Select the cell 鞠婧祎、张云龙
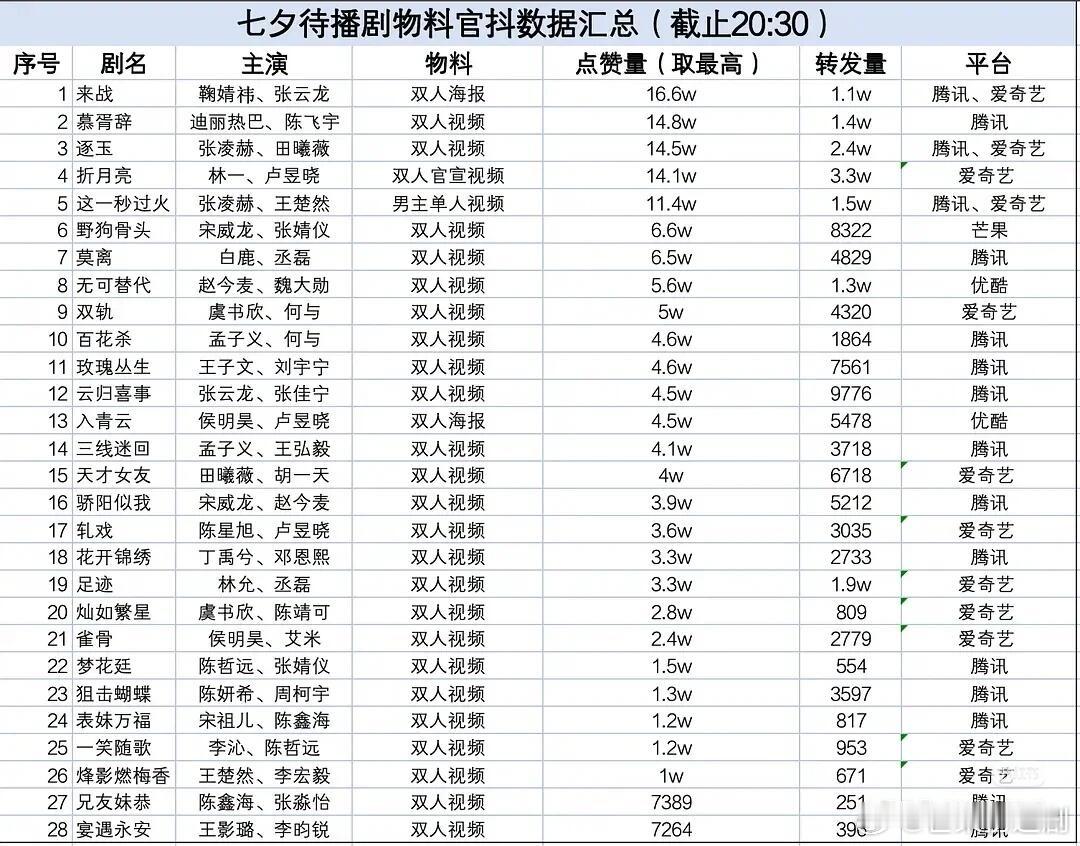 coord(264,94)
